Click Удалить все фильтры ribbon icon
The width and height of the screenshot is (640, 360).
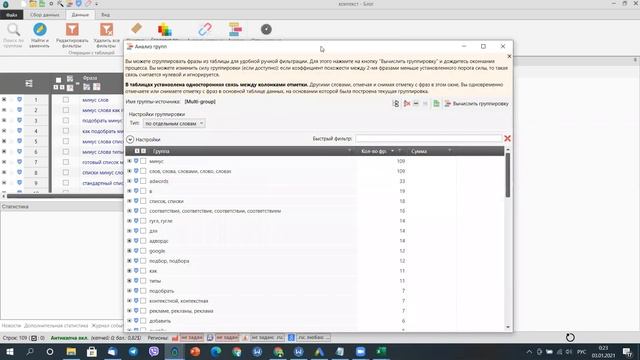[x=107, y=30]
